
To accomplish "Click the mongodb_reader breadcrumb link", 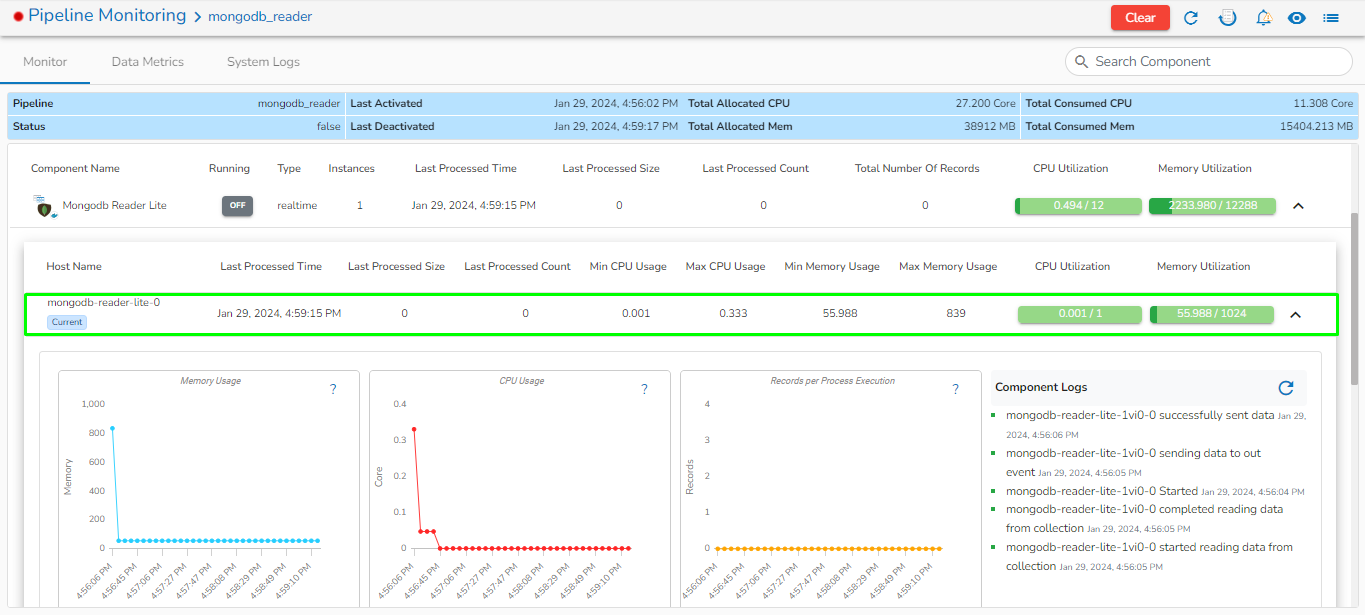I will click(x=259, y=17).
